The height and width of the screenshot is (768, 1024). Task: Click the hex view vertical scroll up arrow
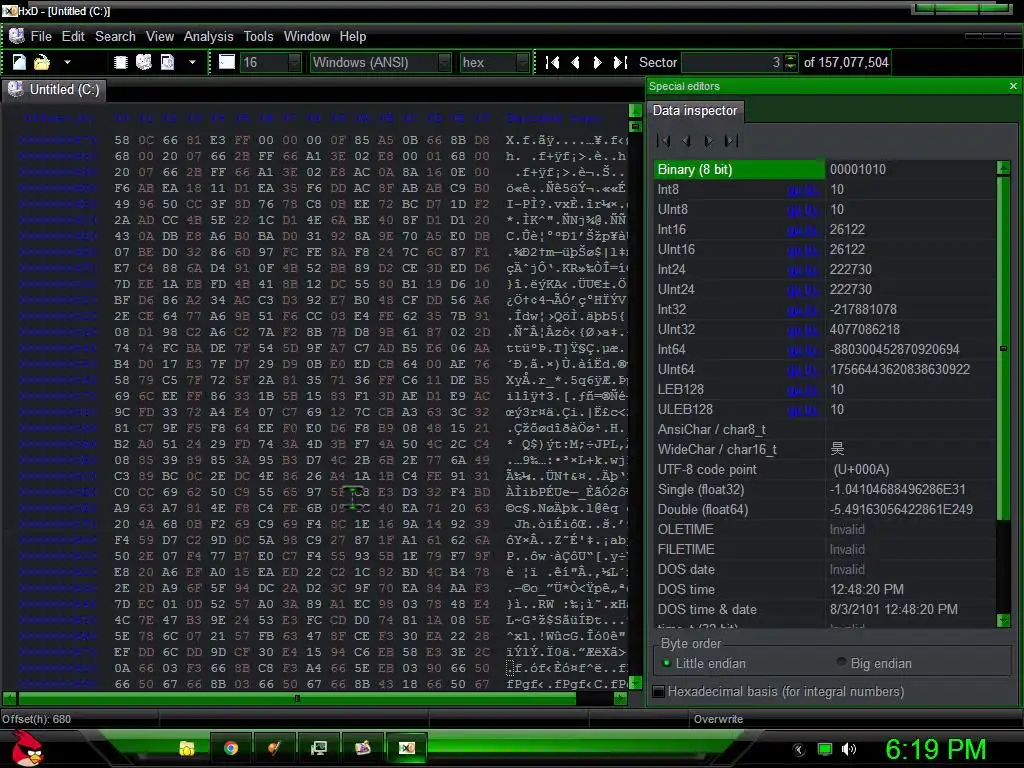click(635, 110)
